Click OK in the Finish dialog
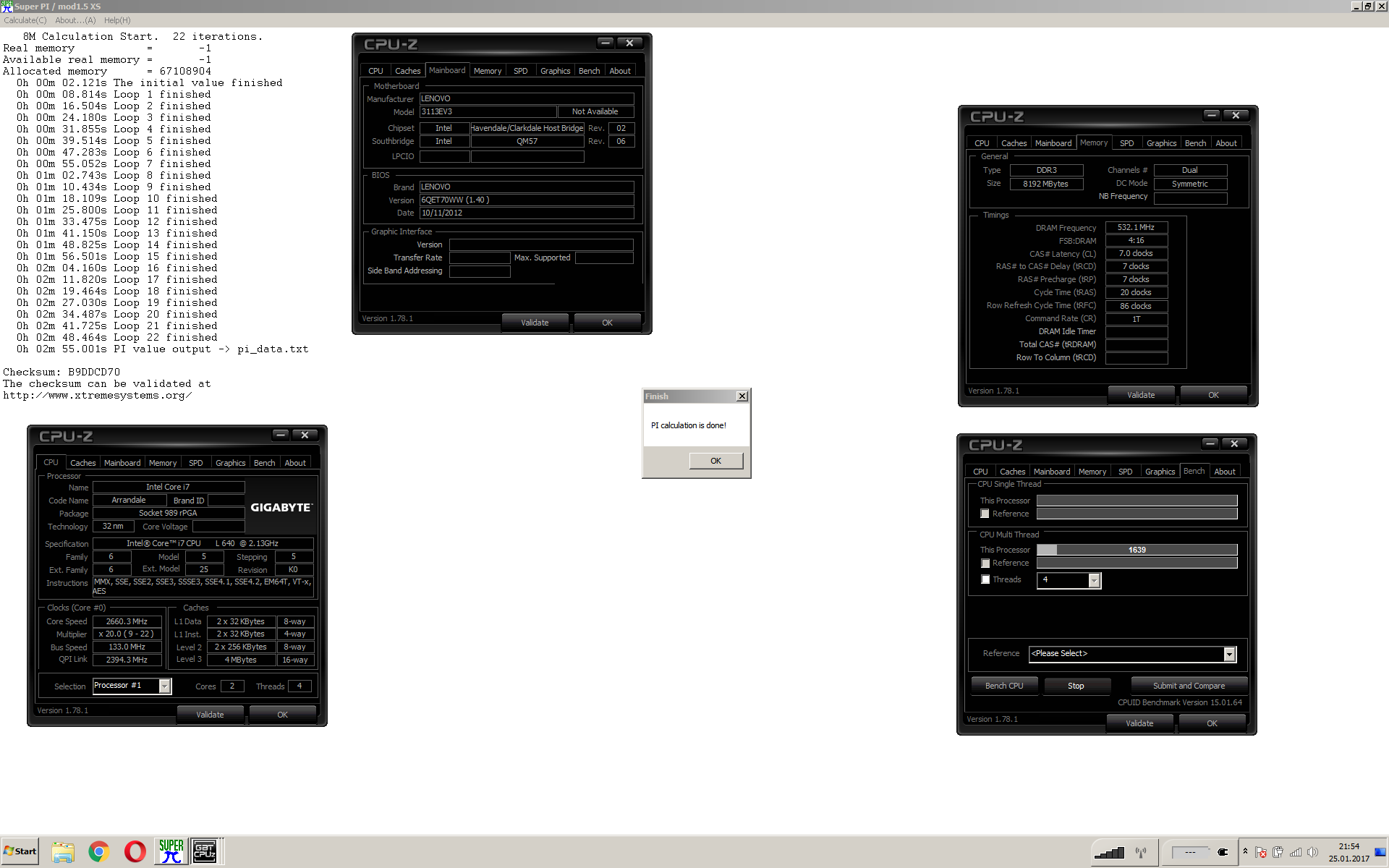Screen dimensions: 1389x868 tap(715, 461)
